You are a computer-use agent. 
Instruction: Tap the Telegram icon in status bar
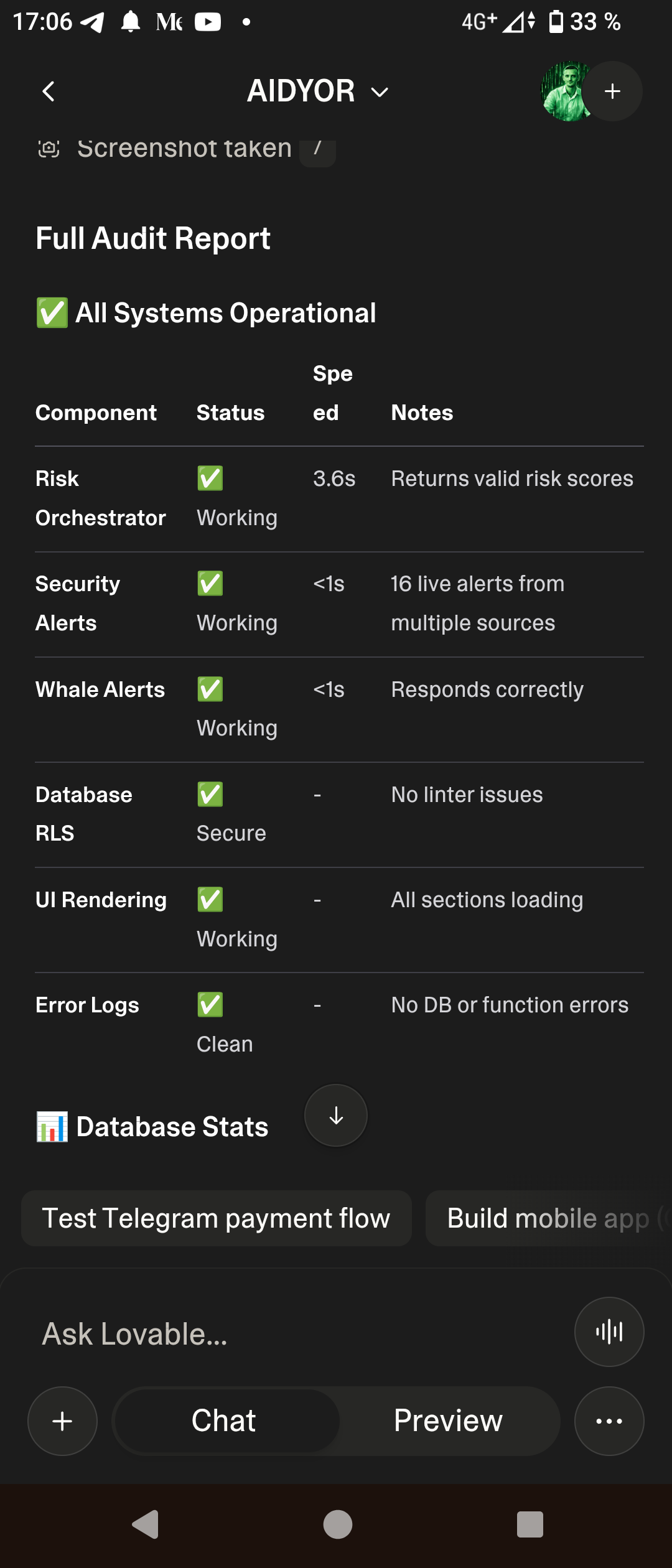(x=93, y=21)
